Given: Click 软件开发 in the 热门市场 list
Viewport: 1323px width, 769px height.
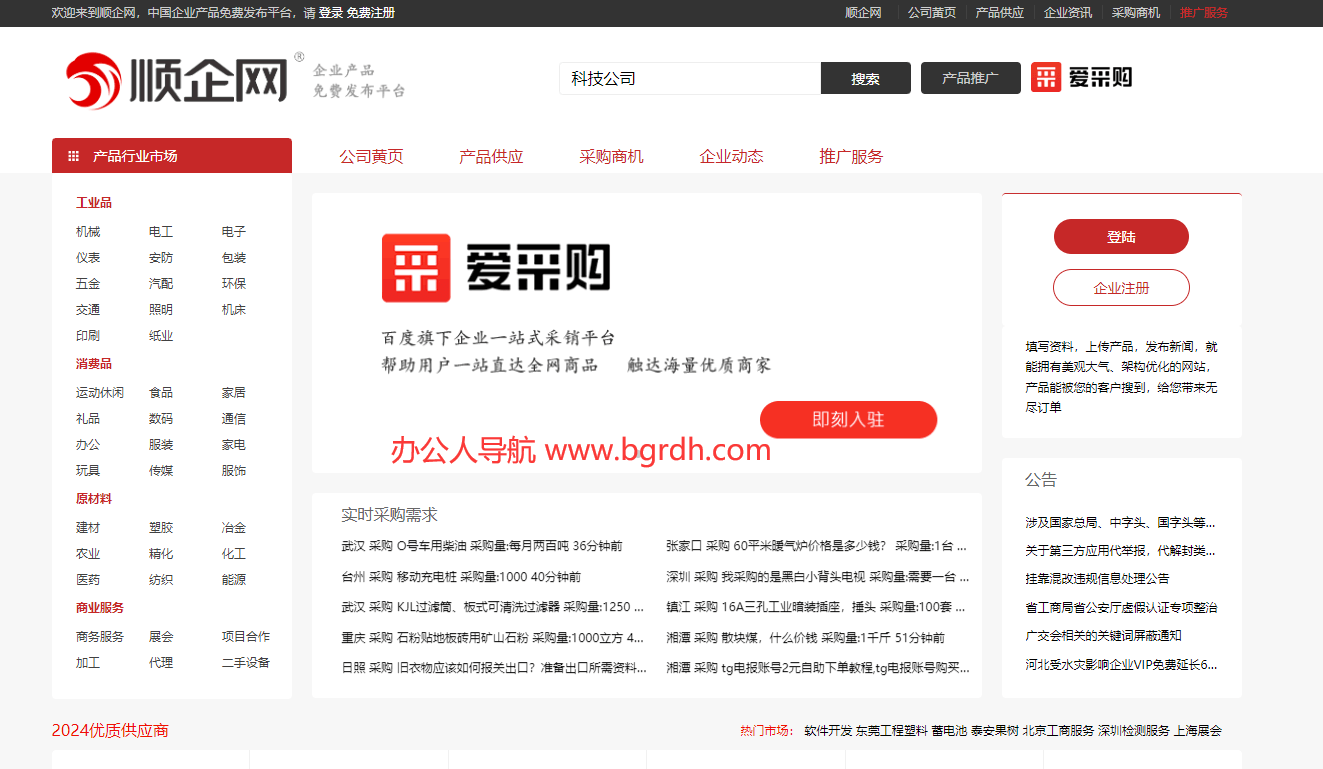Looking at the screenshot, I should pyautogui.click(x=828, y=731).
